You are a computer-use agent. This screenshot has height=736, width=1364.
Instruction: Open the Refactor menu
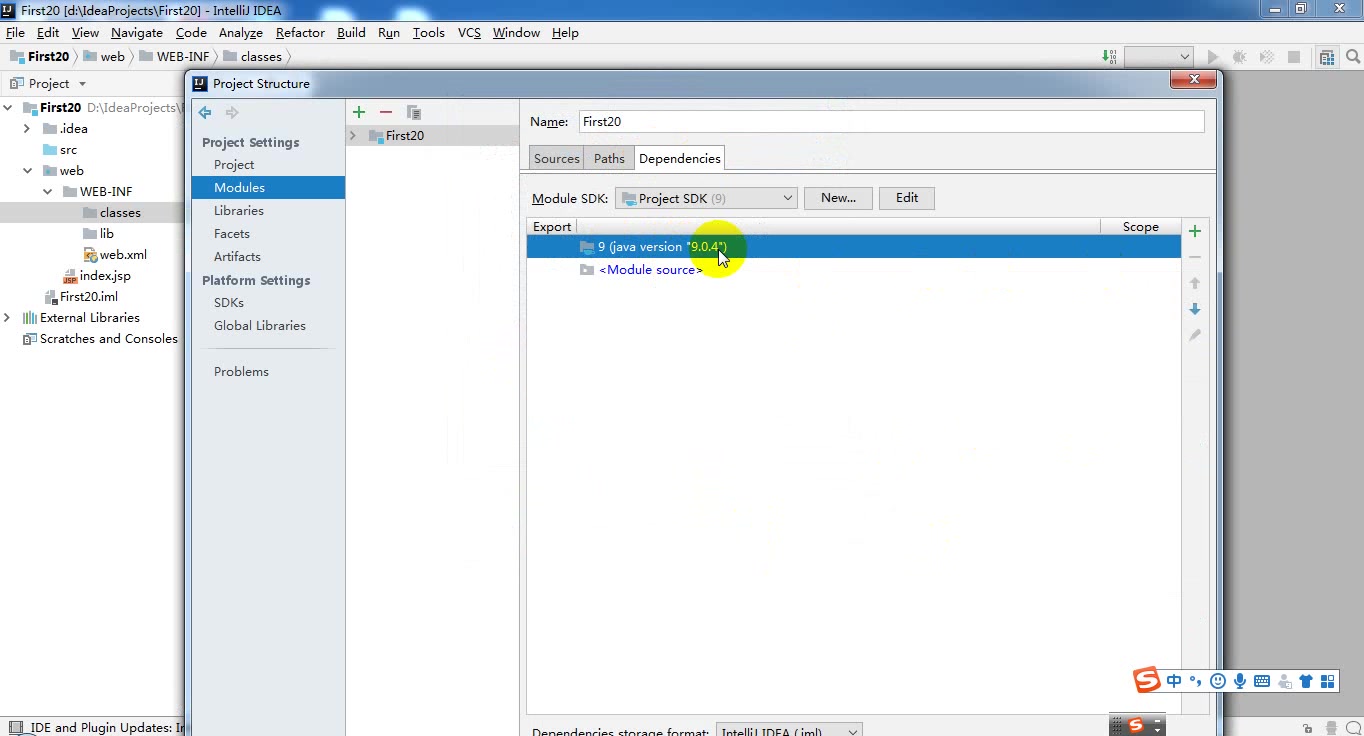[x=300, y=32]
